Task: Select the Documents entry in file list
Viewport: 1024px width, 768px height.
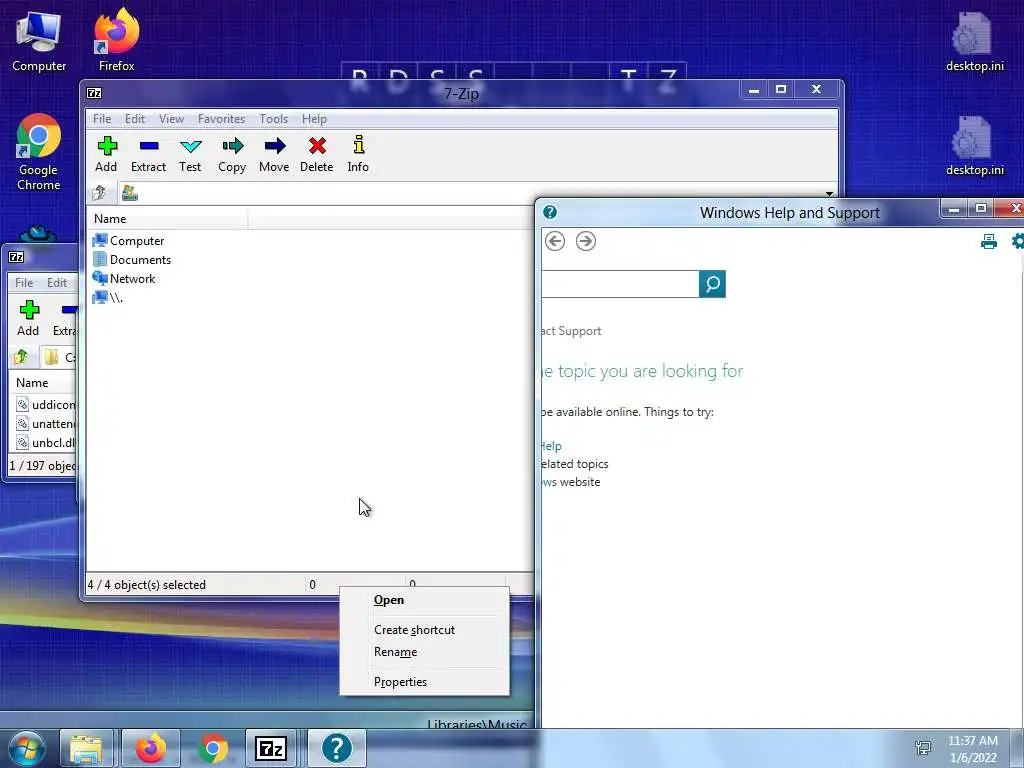Action: (x=132, y=259)
